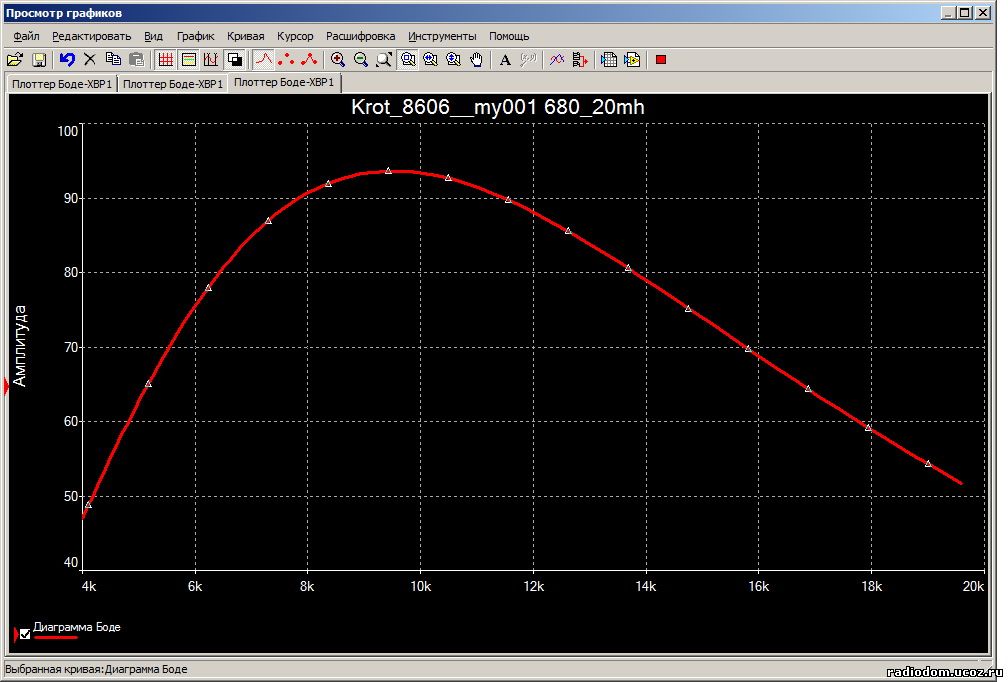Open the Расшифровка menu
This screenshot has height=682, width=1008.
(361, 37)
